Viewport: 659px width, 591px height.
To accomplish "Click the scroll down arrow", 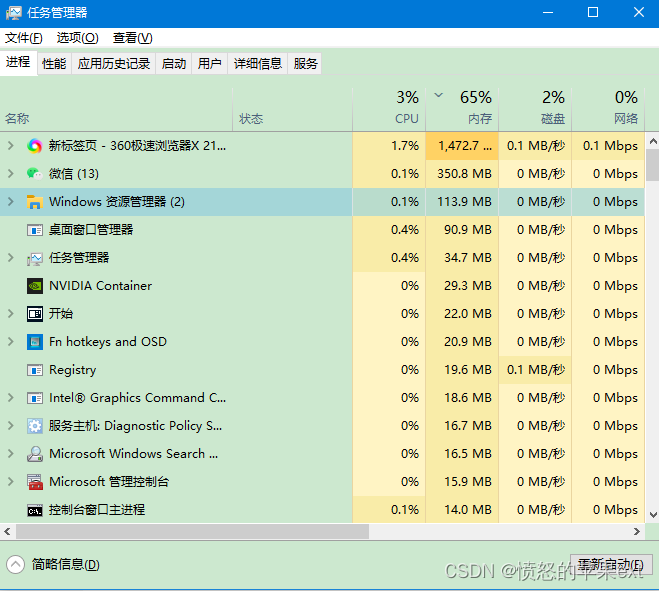I will pos(653,514).
